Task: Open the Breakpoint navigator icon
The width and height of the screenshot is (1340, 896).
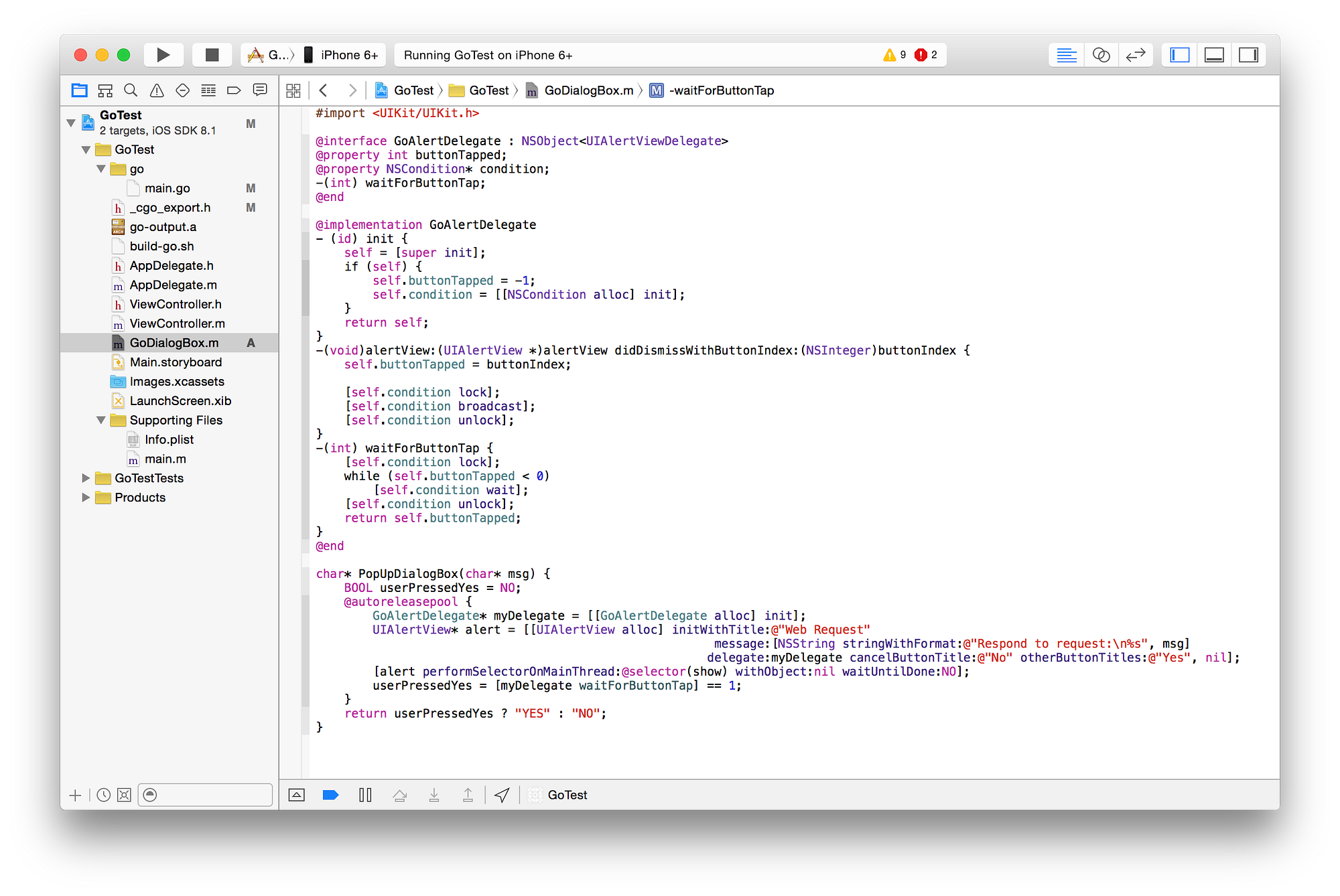Action: 234,90
